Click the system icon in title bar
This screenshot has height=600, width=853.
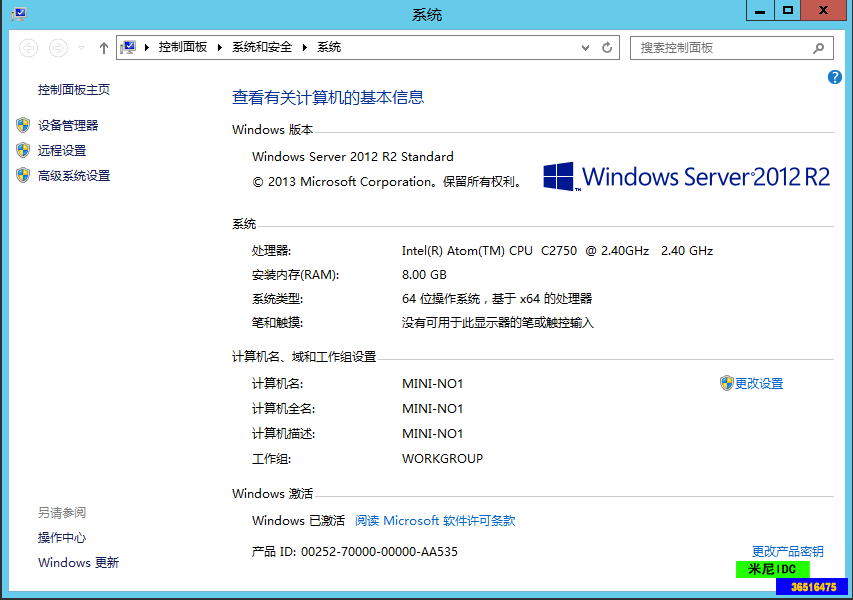point(19,14)
